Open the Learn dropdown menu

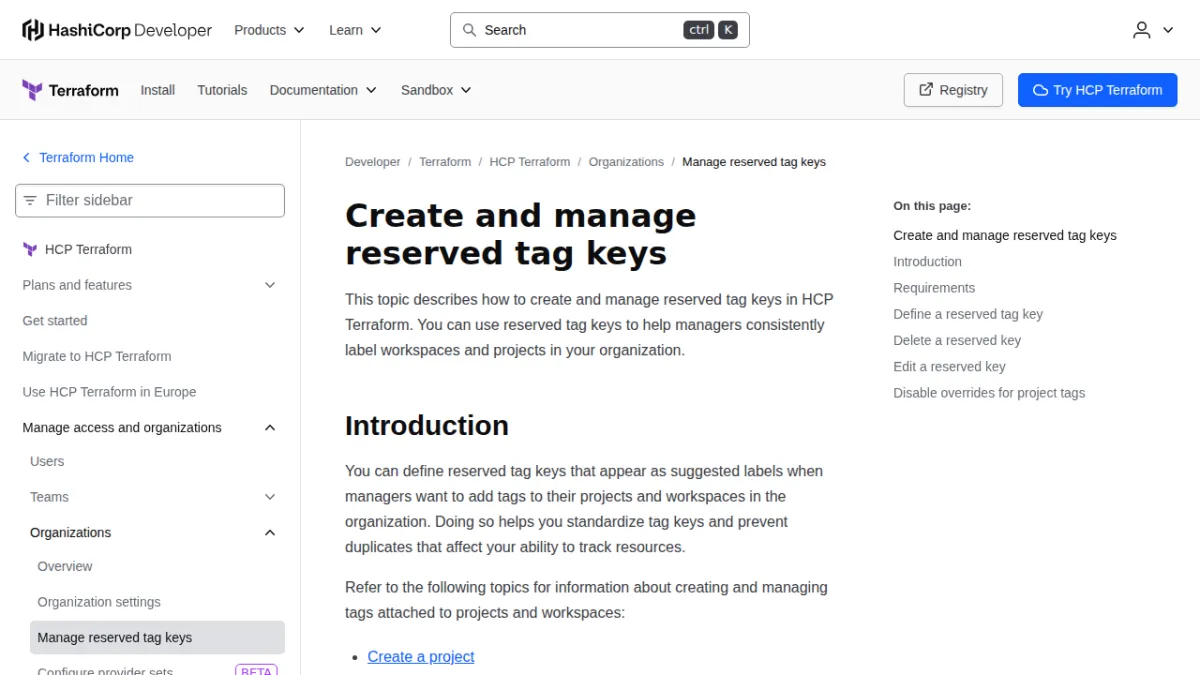(x=355, y=30)
